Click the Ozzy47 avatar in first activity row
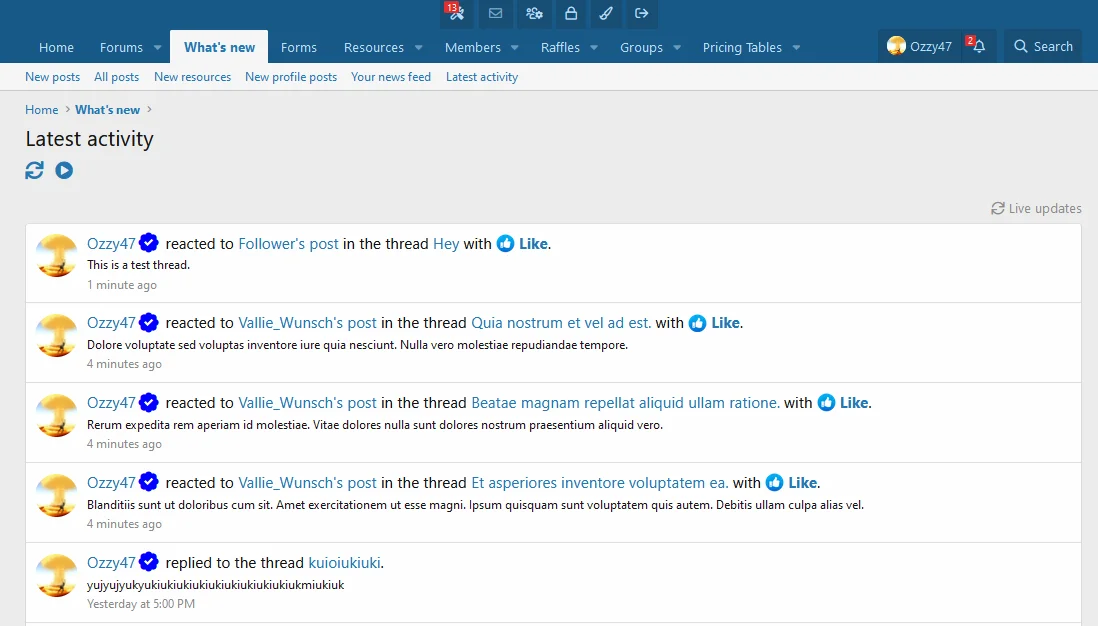Screen dimensions: 1098x626 click(56, 255)
